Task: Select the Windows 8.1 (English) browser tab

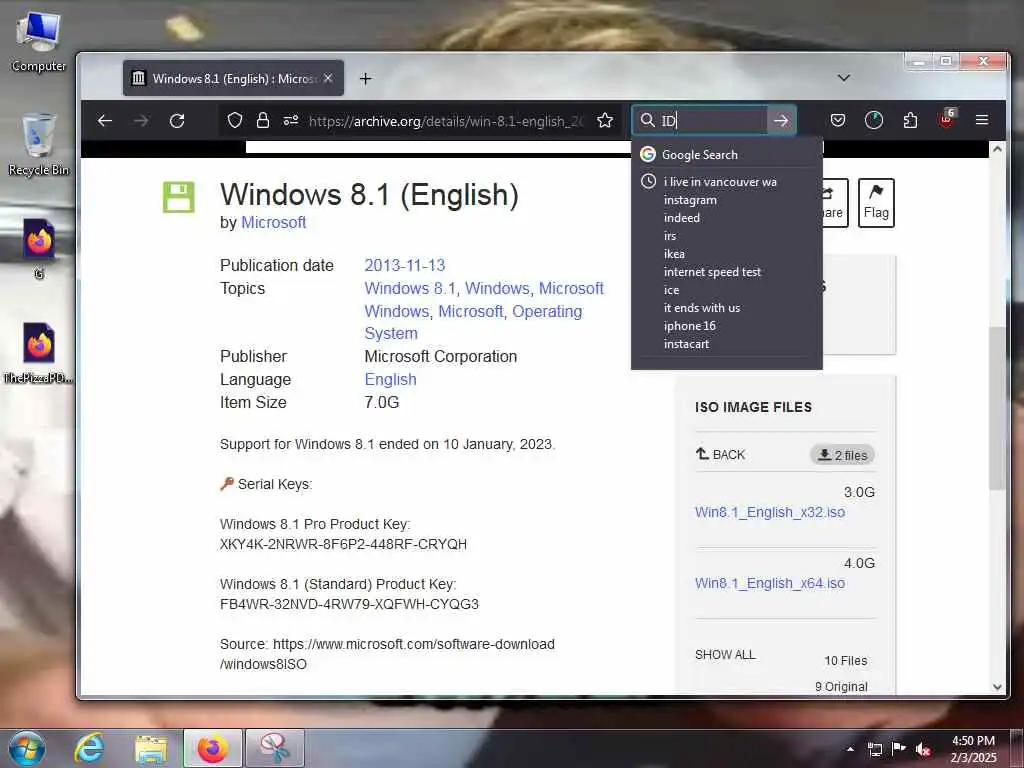Action: 233,78
